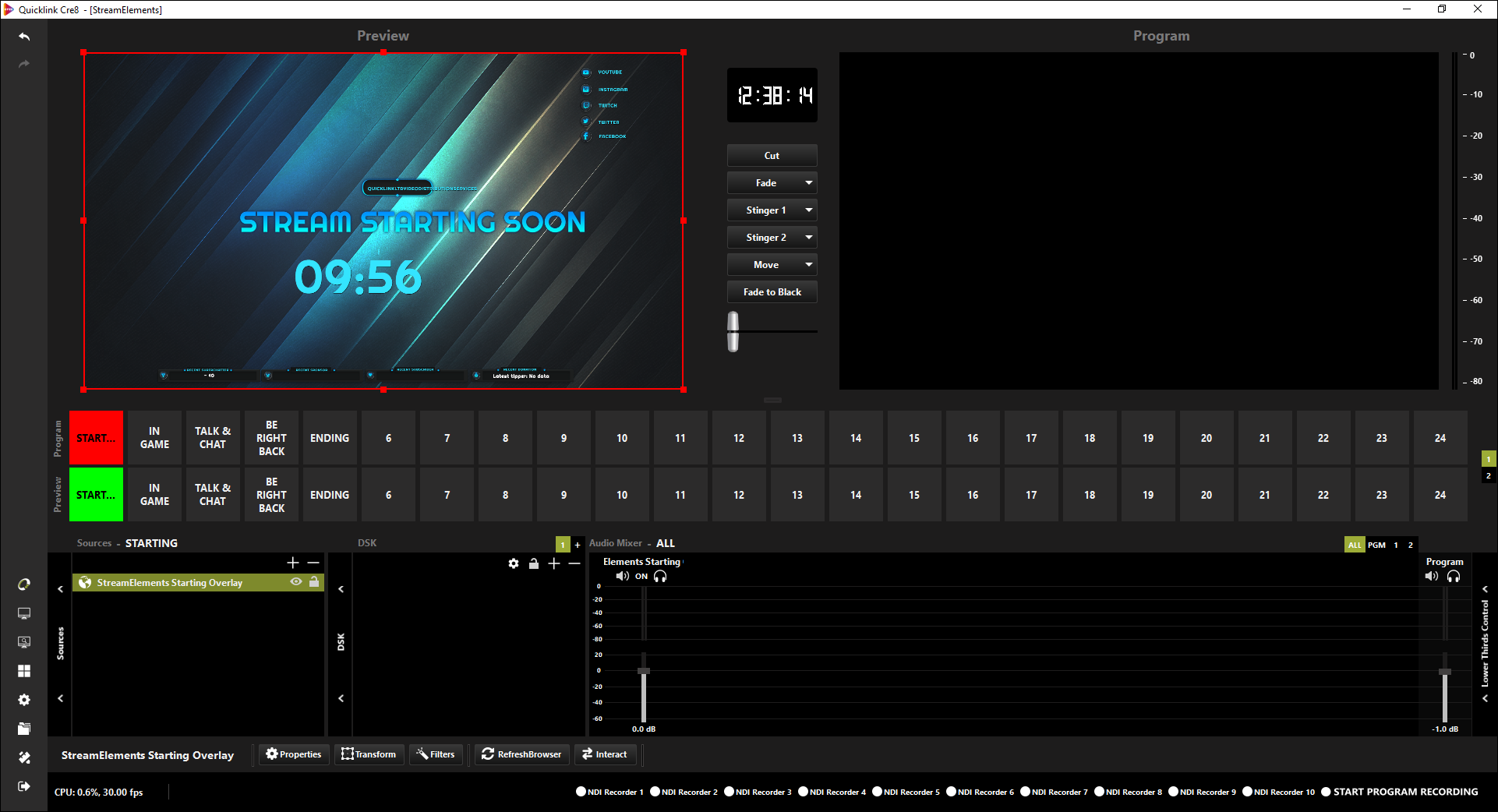Viewport: 1498px width, 812px height.
Task: Mute the Program audio speaker icon
Action: [x=1431, y=577]
